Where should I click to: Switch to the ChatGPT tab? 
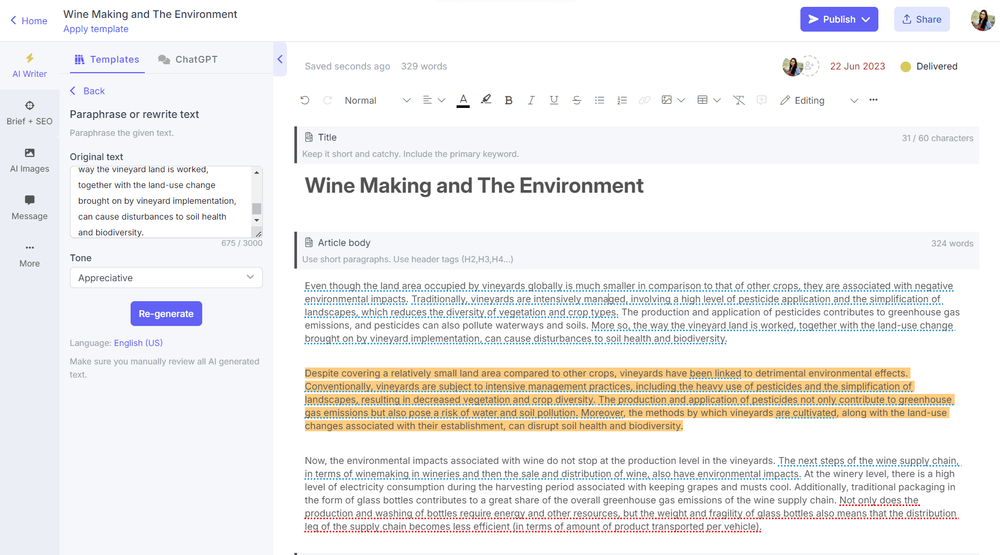(x=188, y=59)
